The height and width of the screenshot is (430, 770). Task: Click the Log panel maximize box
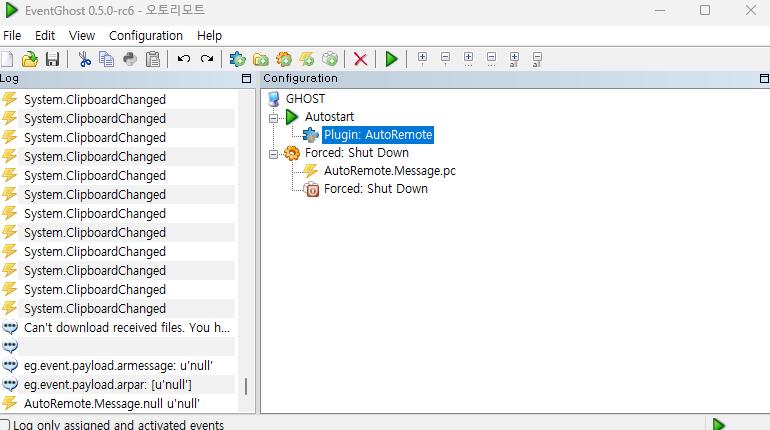(x=246, y=78)
